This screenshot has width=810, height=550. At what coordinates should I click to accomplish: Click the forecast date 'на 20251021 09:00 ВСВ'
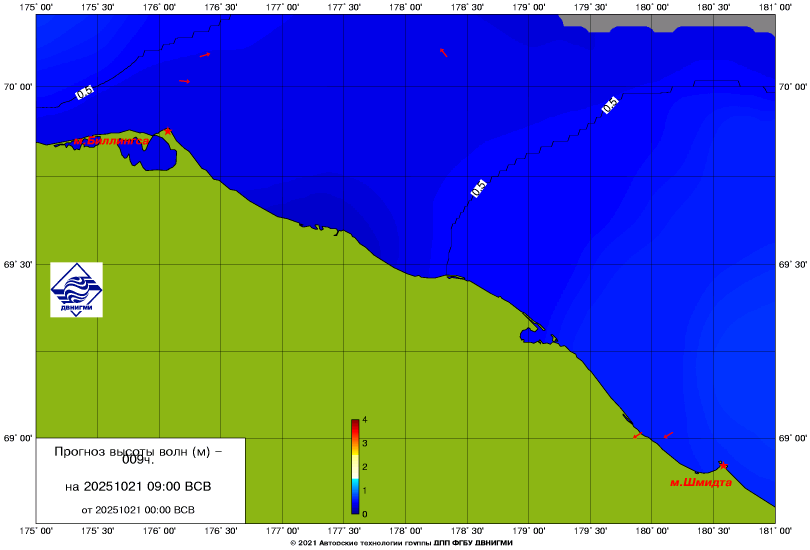[x=138, y=487]
